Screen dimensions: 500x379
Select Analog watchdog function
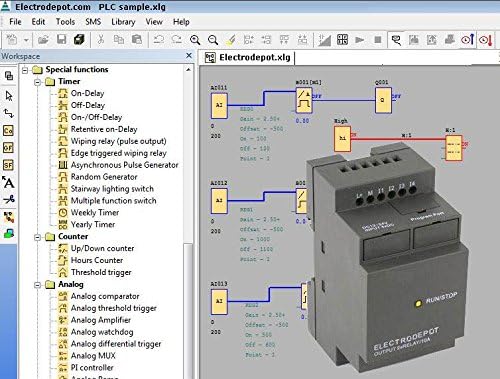click(x=102, y=332)
